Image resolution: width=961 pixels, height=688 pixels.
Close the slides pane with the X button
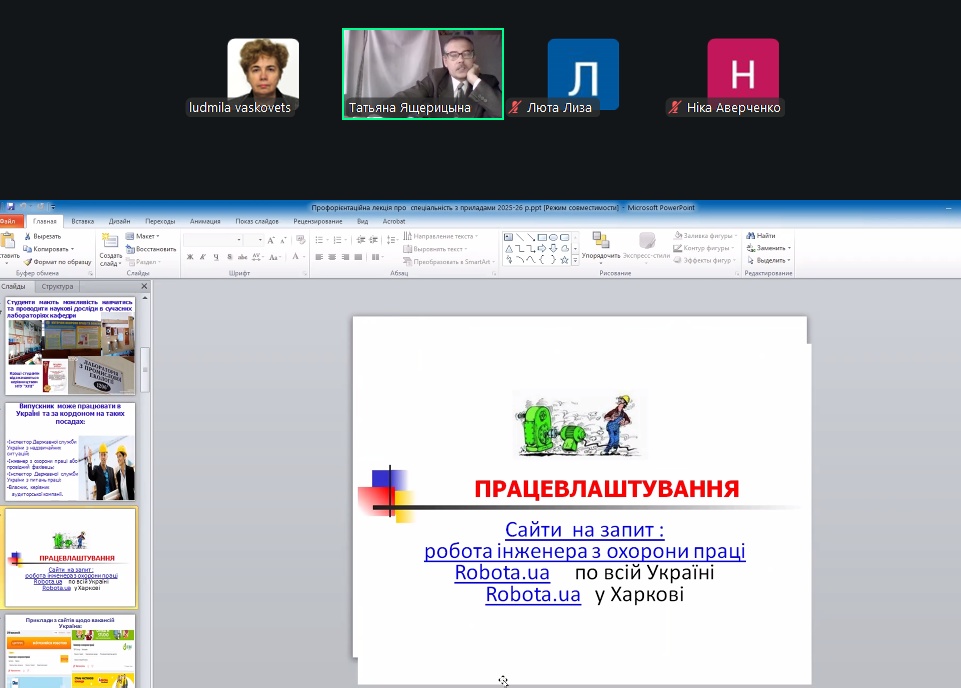click(x=144, y=287)
